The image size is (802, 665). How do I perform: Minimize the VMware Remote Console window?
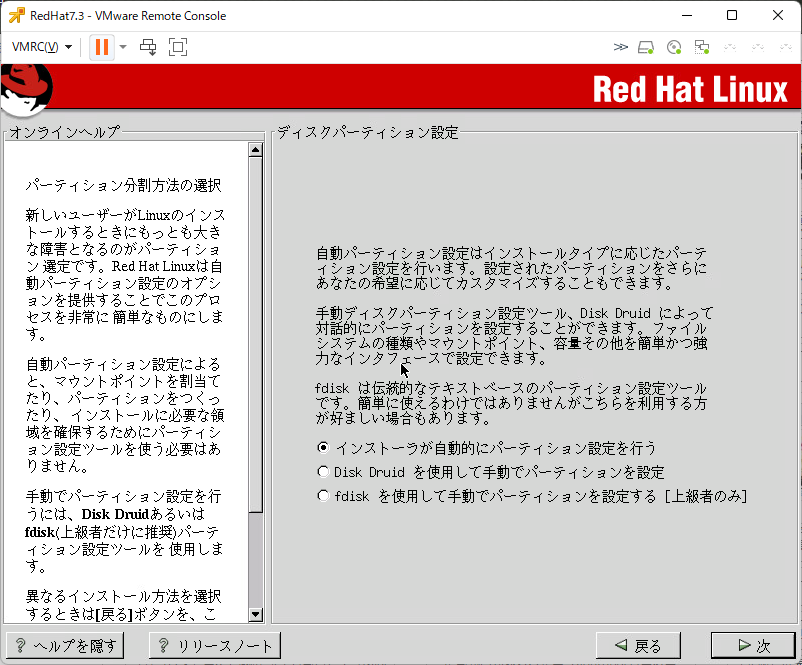687,15
